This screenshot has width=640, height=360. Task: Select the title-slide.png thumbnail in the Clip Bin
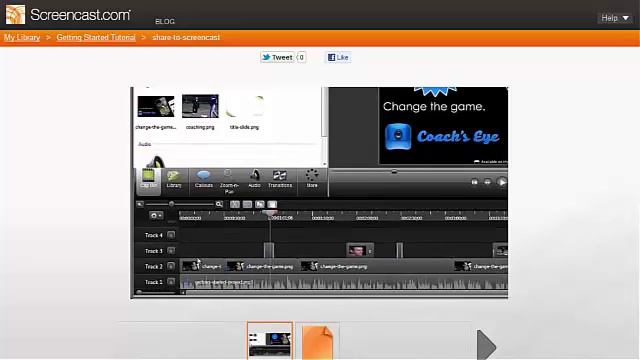[x=244, y=106]
